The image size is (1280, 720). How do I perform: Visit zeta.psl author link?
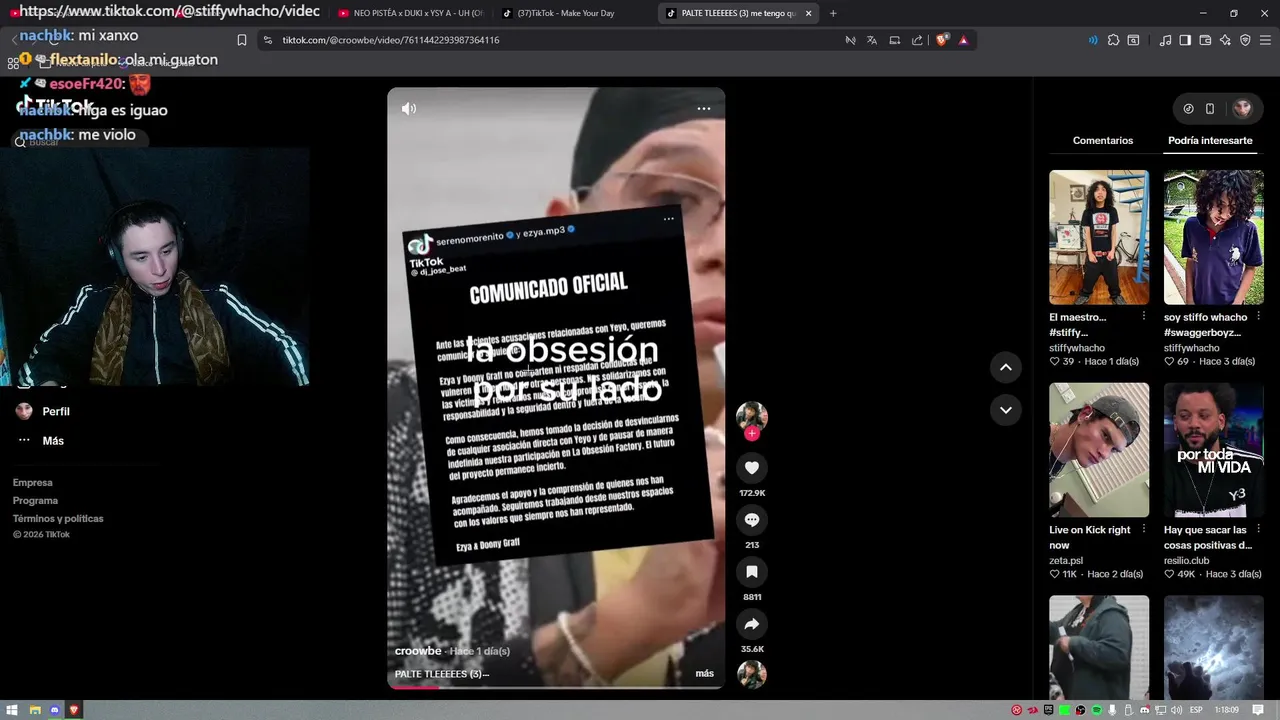[1066, 561]
